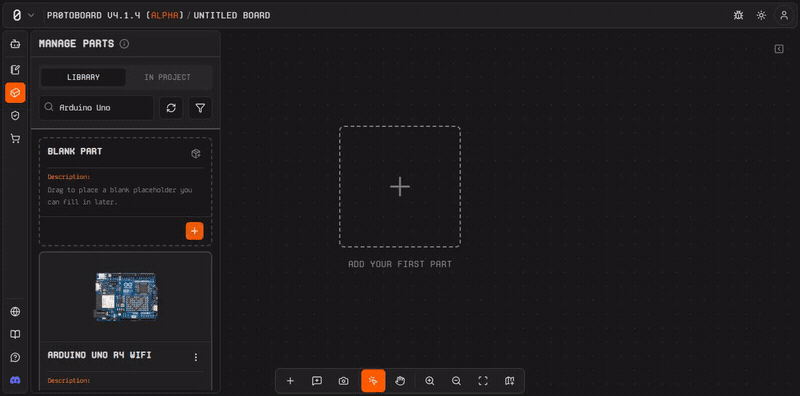
Task: Click the Arduino Uno search field
Action: coord(96,108)
